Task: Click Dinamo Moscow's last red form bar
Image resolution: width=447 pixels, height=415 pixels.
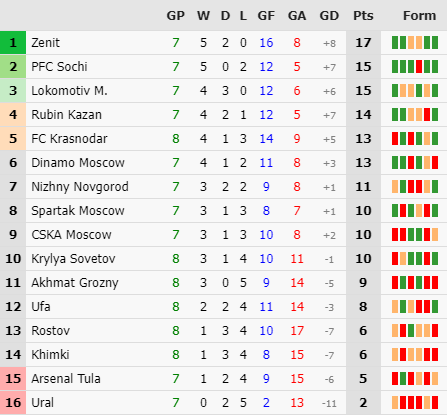Action: [x=435, y=163]
